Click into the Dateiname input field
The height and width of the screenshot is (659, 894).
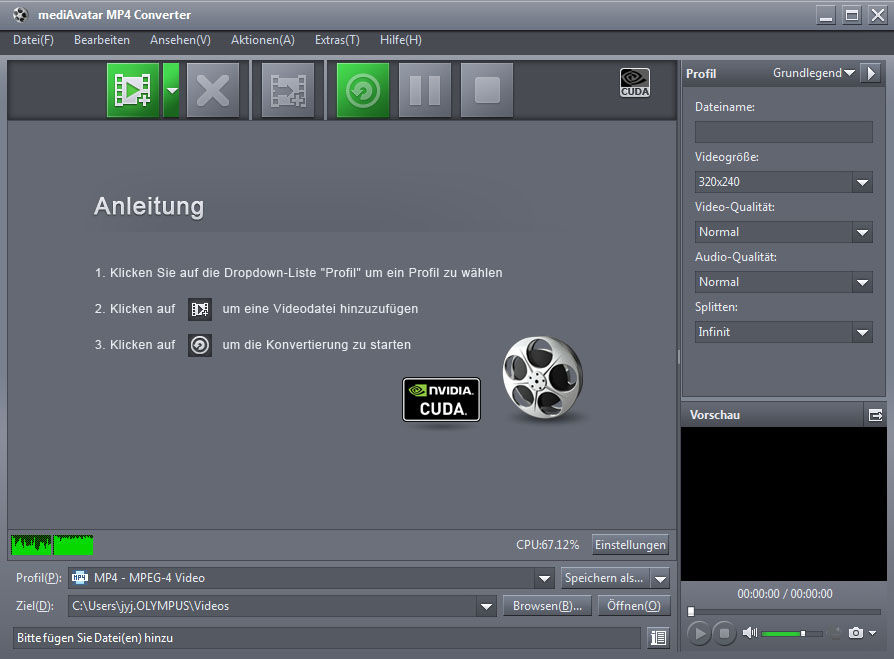[783, 132]
